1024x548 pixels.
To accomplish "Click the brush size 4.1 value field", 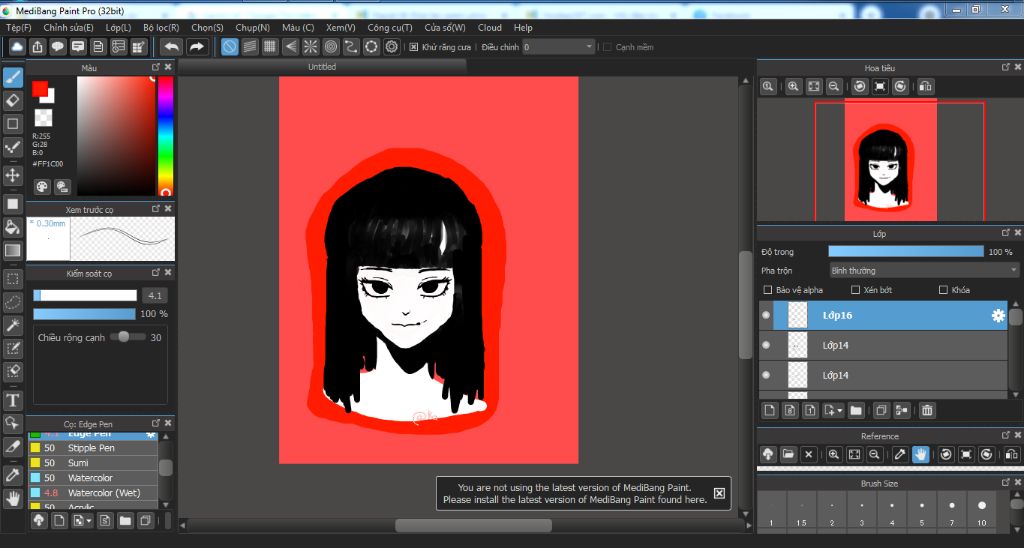I will tap(154, 295).
